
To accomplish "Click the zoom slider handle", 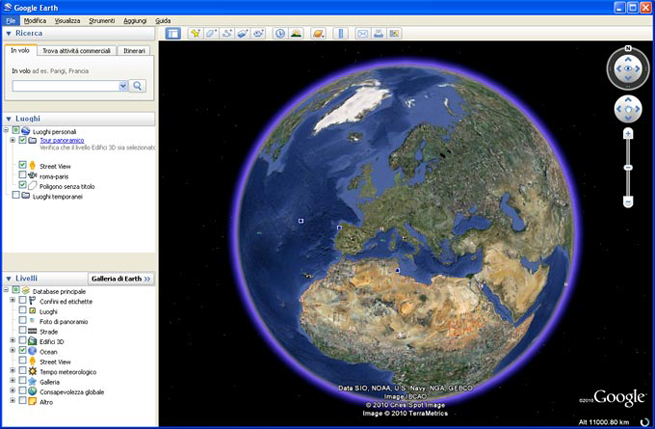I will [628, 168].
